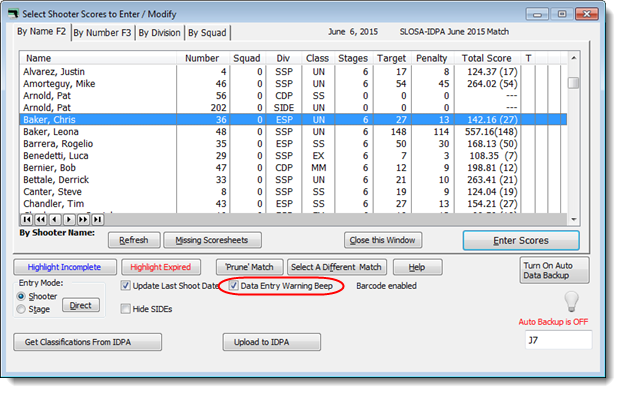Switch to By Number F3 tab

(x=103, y=33)
